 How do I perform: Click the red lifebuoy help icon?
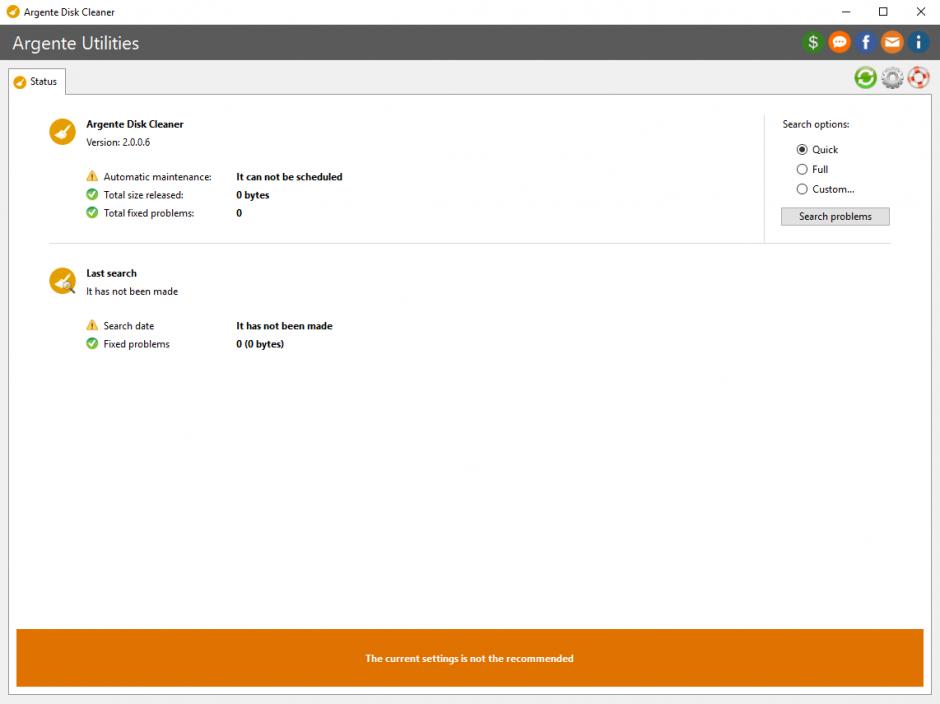pos(918,78)
